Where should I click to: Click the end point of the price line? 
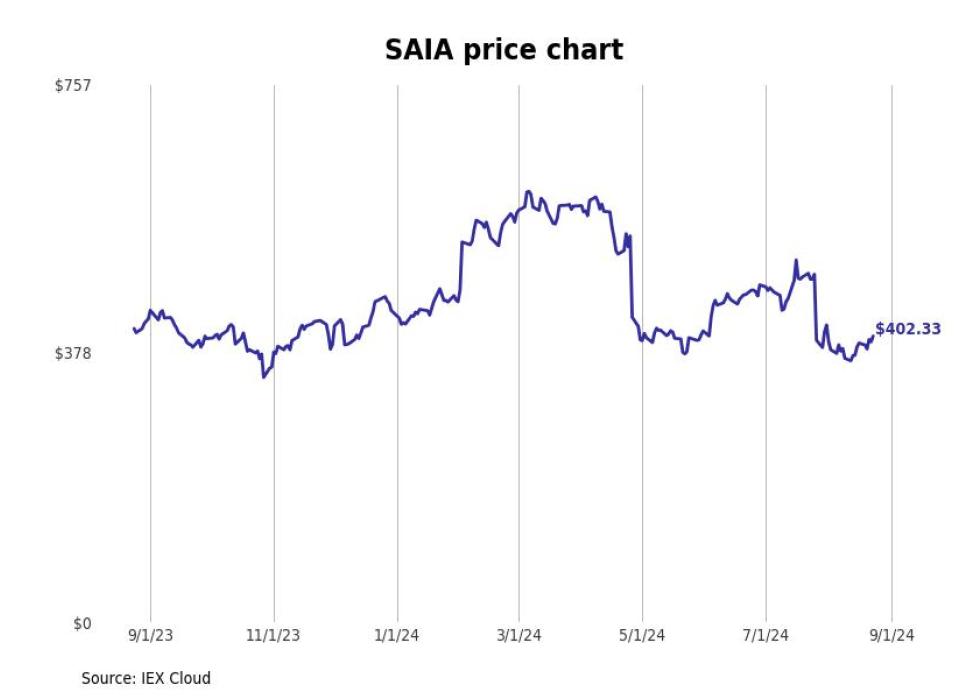(872, 336)
